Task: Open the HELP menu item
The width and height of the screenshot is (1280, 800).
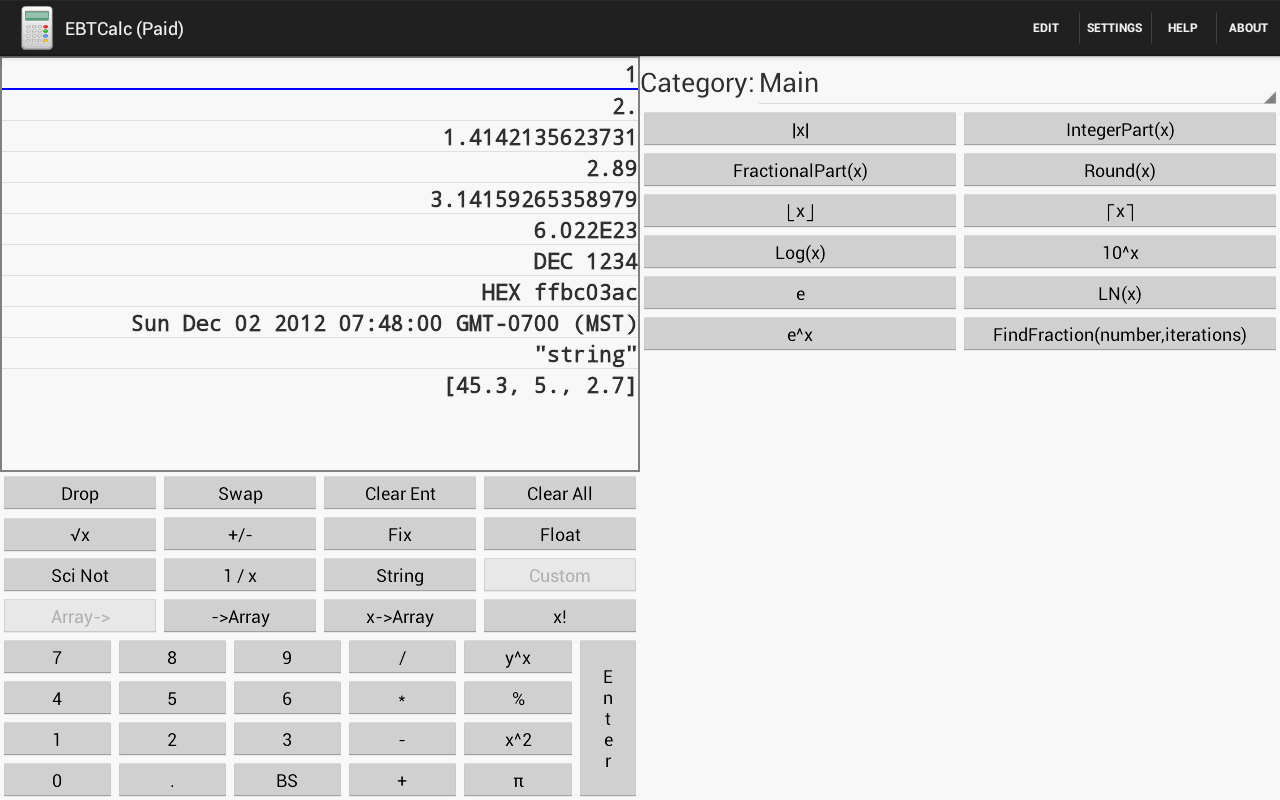Action: pos(1182,27)
